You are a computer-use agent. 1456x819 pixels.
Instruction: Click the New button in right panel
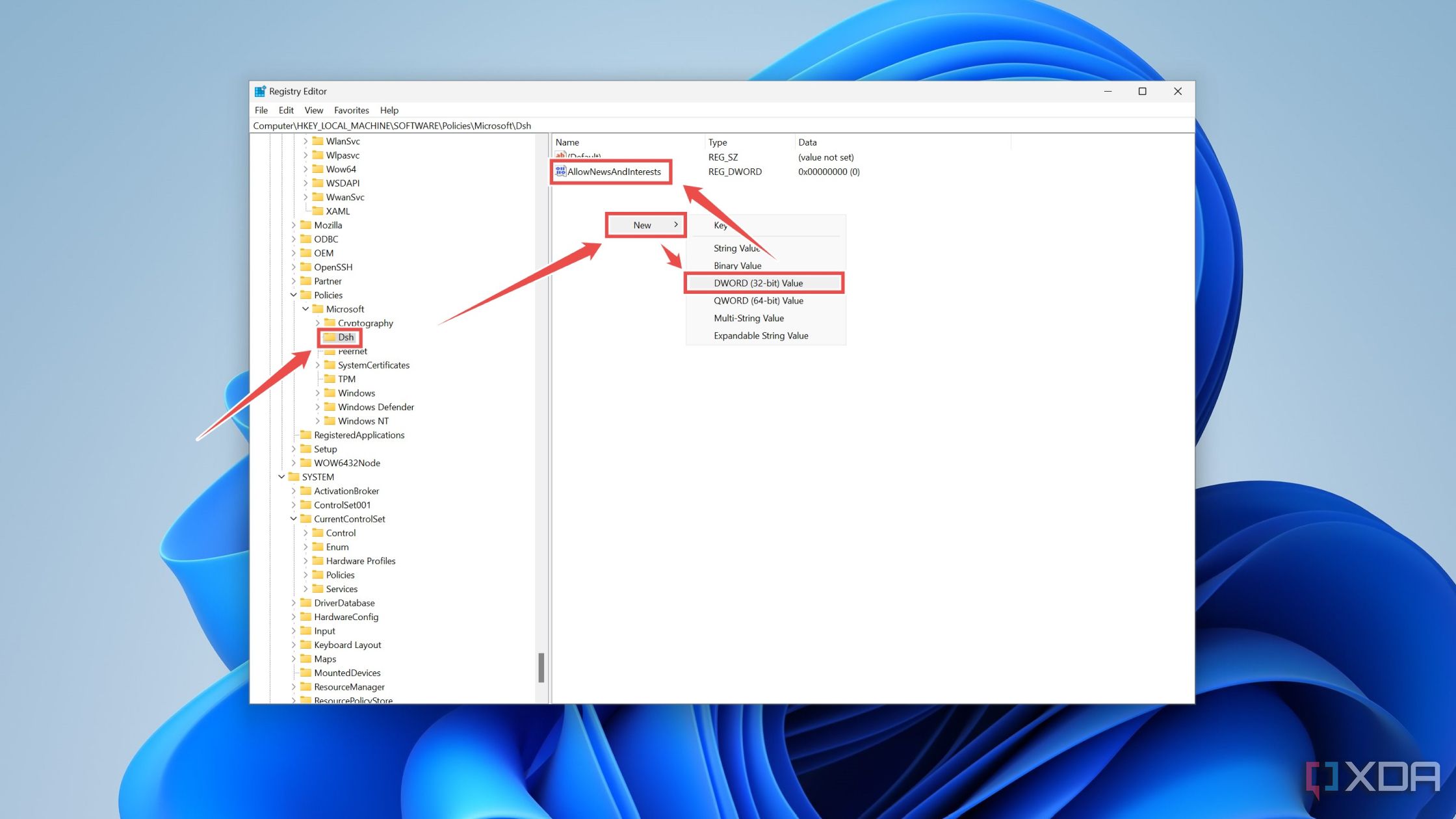pos(644,224)
